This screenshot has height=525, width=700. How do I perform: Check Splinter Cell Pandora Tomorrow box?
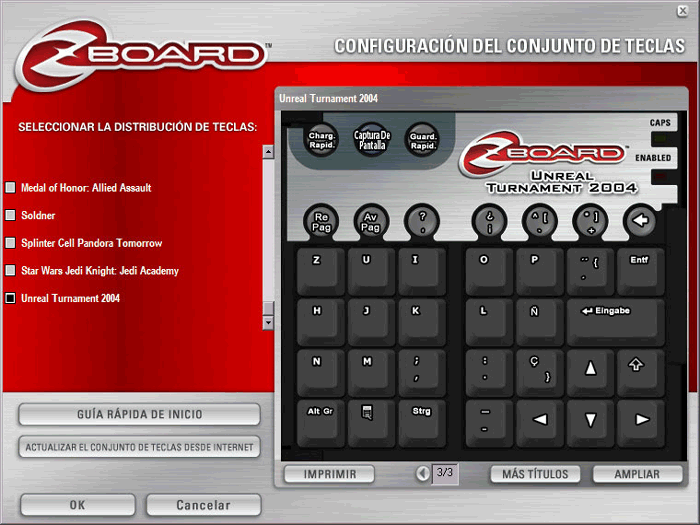pyautogui.click(x=10, y=243)
